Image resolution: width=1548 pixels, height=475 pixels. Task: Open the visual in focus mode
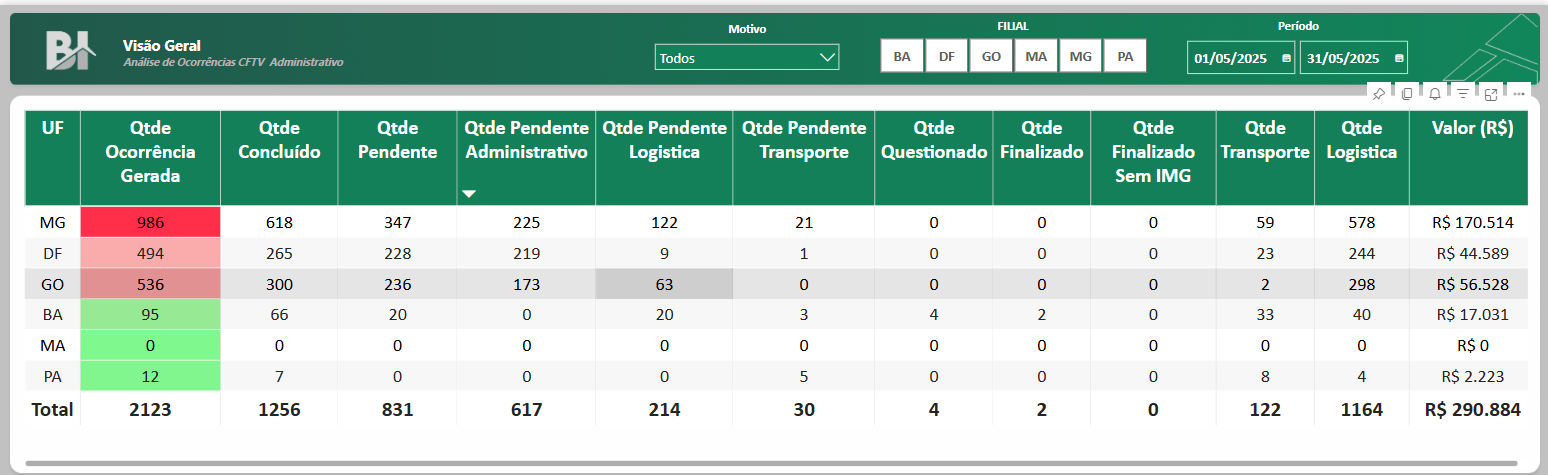pyautogui.click(x=1491, y=94)
